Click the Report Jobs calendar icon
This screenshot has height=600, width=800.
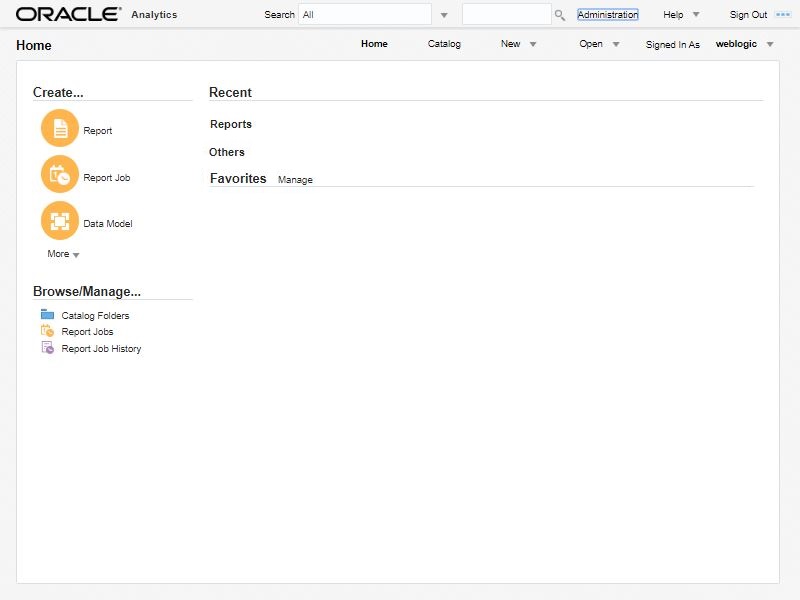(47, 331)
